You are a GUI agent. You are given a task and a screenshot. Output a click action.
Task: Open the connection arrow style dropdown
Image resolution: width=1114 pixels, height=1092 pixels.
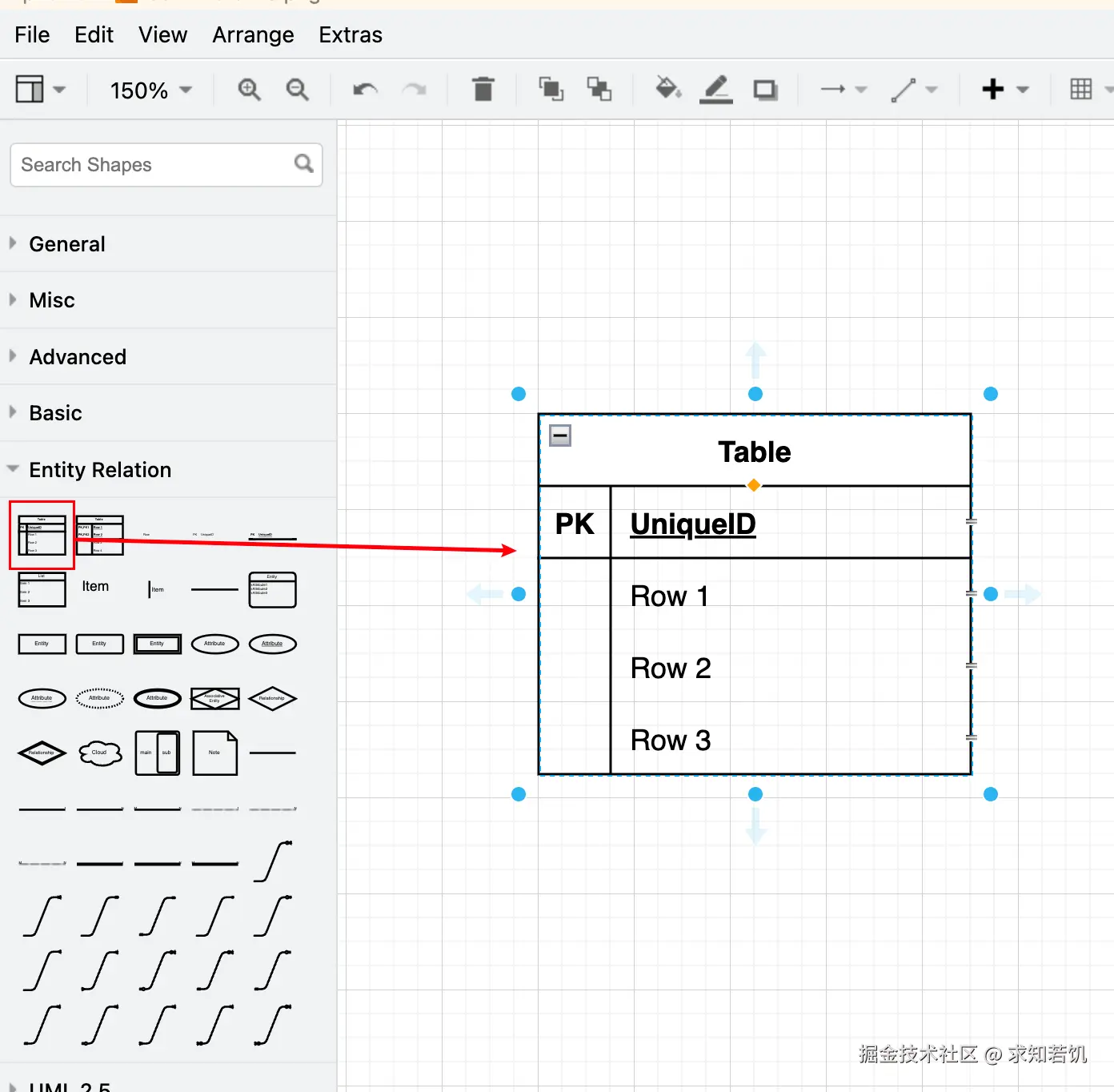[x=844, y=90]
